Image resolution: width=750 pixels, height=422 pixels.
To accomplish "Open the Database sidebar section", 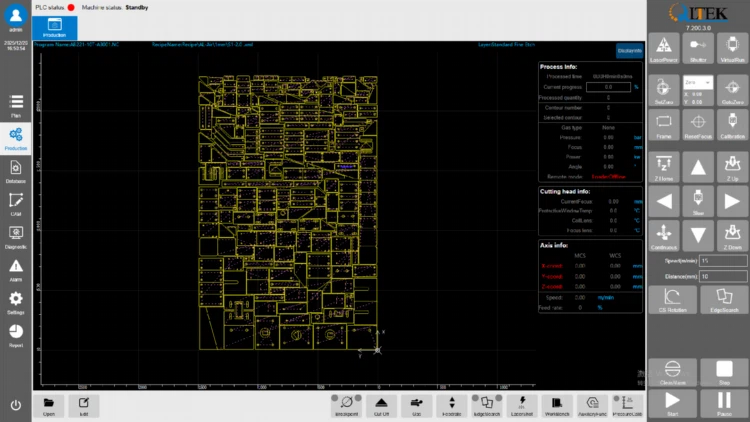I will point(16,171).
